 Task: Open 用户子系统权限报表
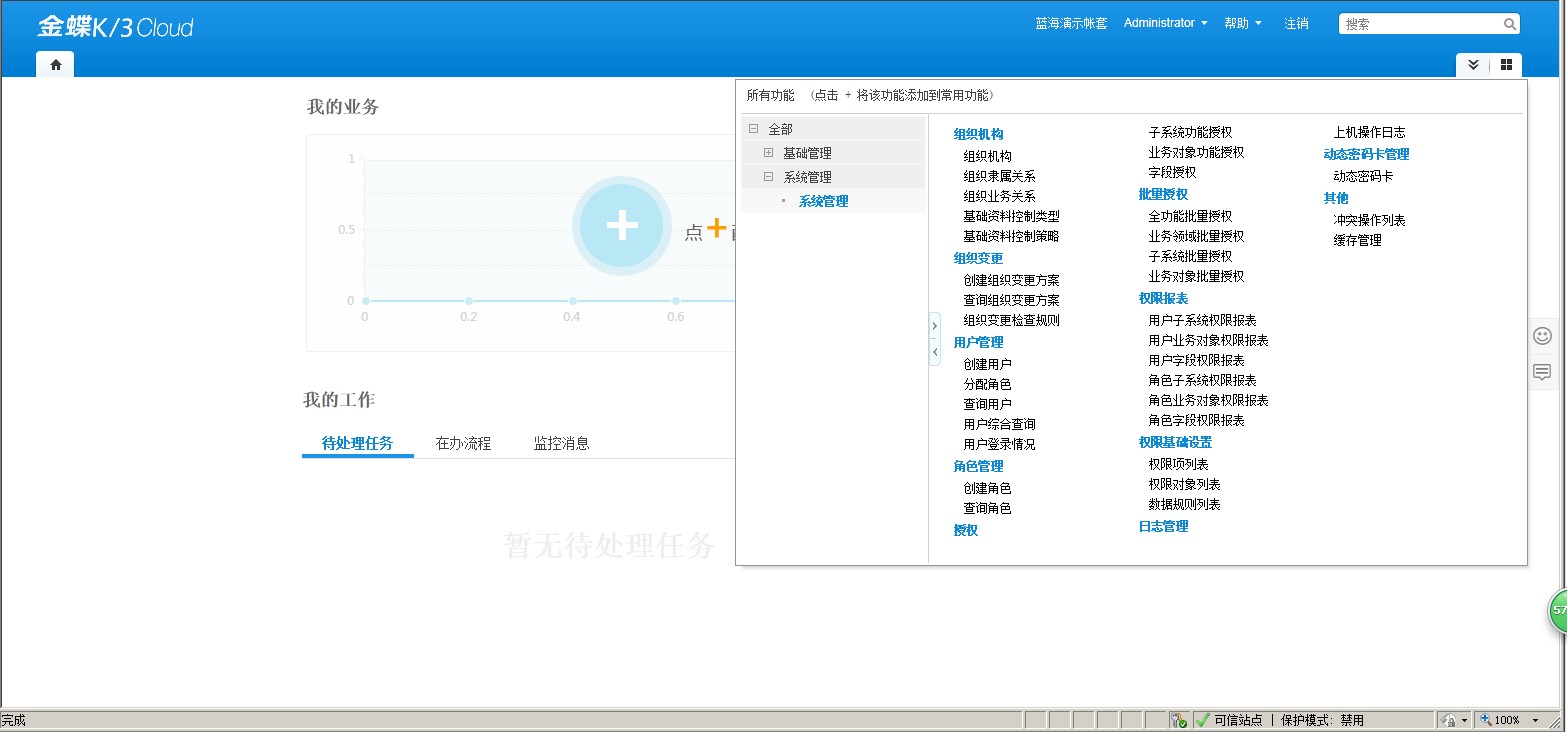coord(1202,320)
